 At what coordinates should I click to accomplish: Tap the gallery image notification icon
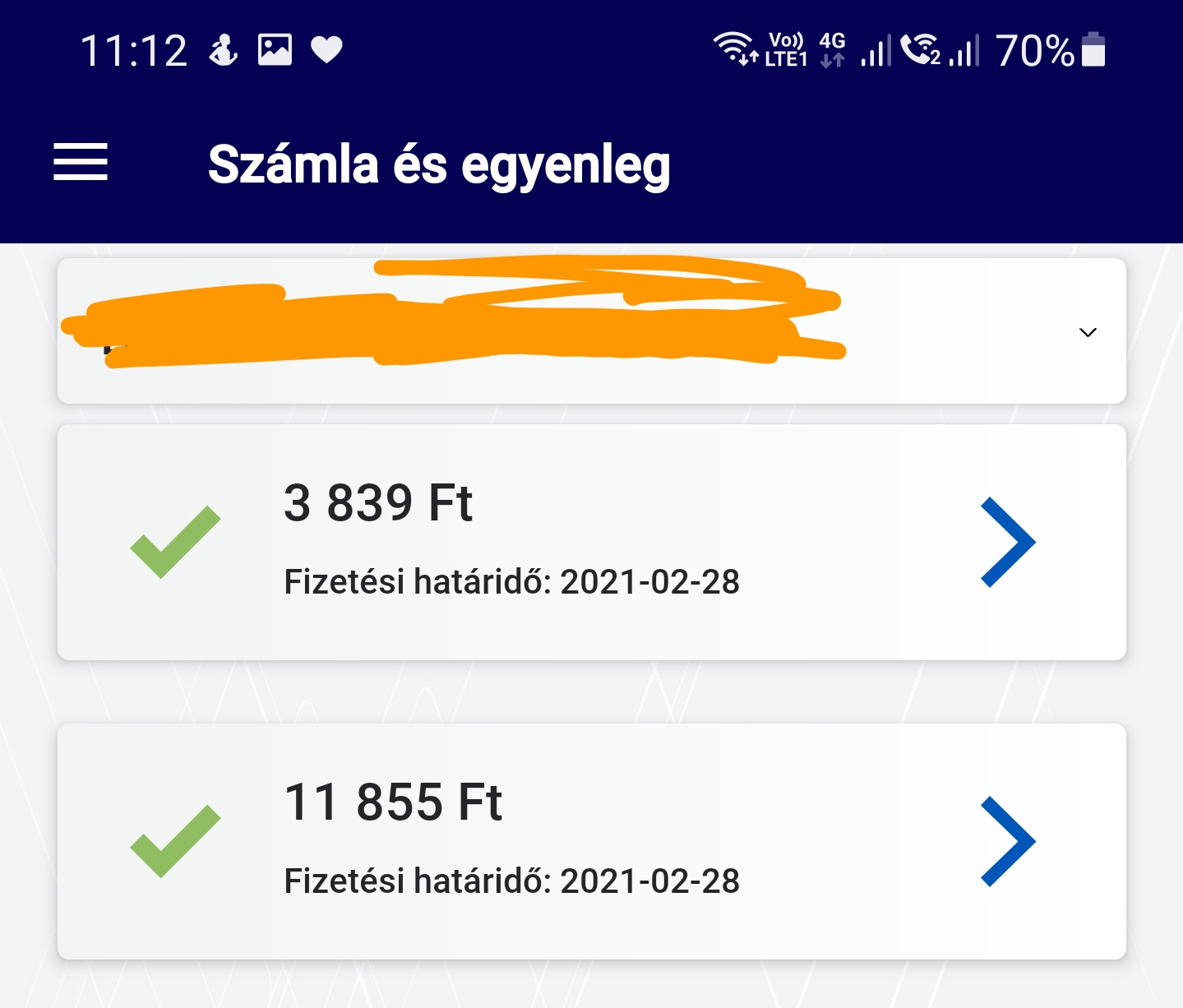[275, 49]
